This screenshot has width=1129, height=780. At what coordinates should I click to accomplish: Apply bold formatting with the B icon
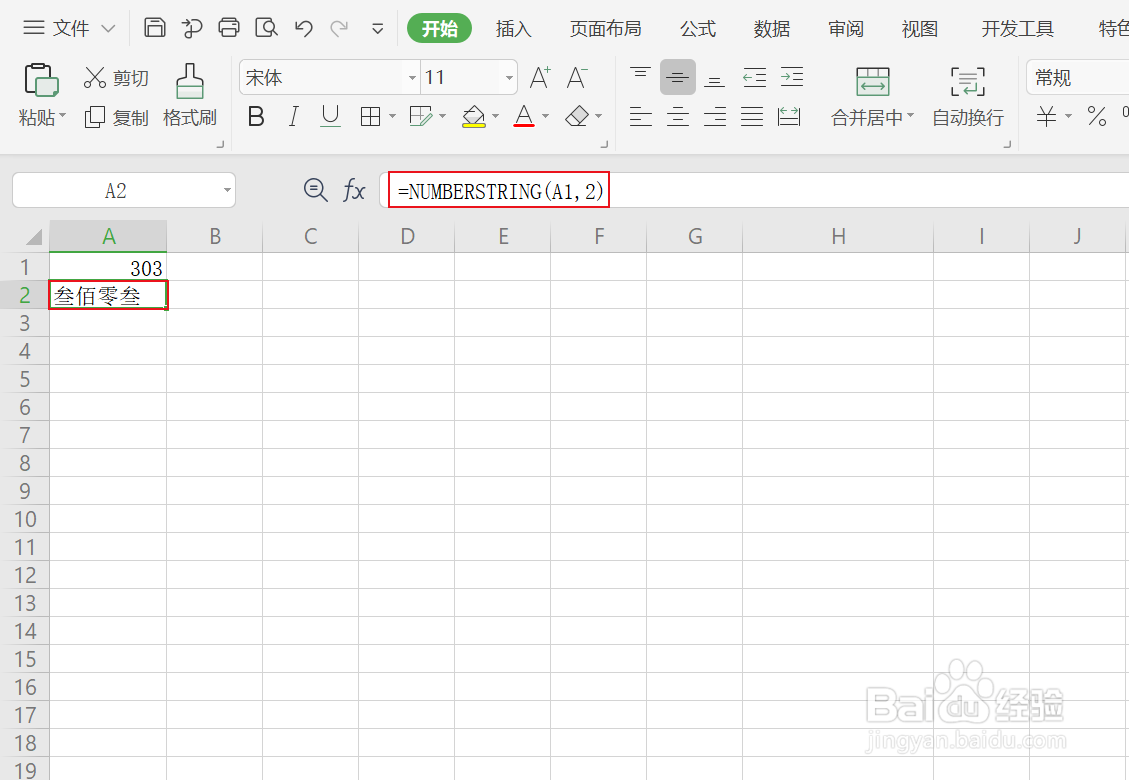point(256,116)
